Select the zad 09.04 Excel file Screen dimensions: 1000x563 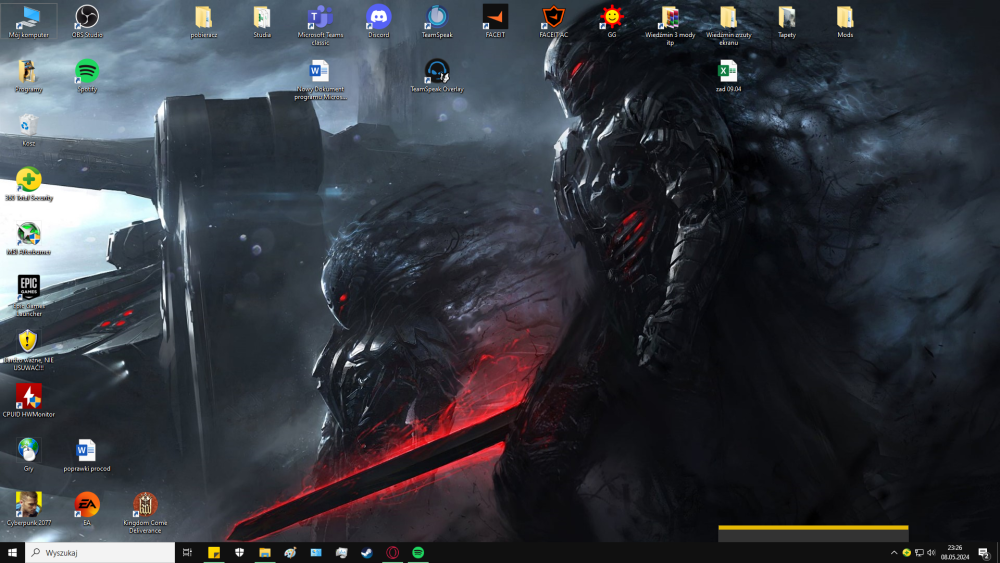point(728,71)
